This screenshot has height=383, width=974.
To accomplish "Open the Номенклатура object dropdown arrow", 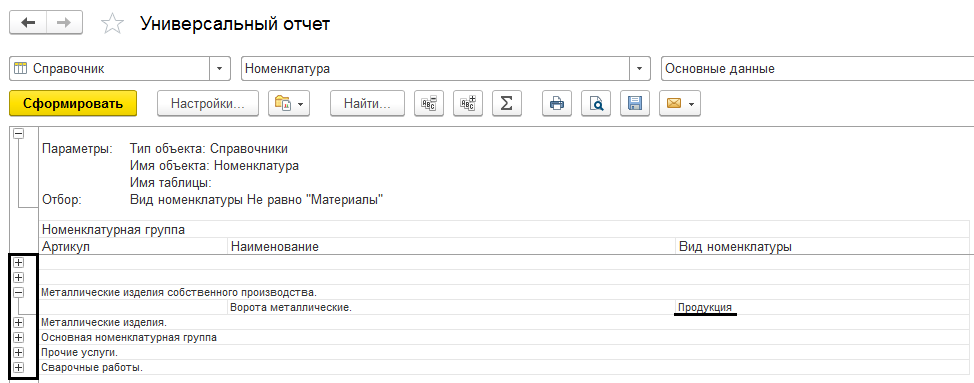I will coord(640,69).
